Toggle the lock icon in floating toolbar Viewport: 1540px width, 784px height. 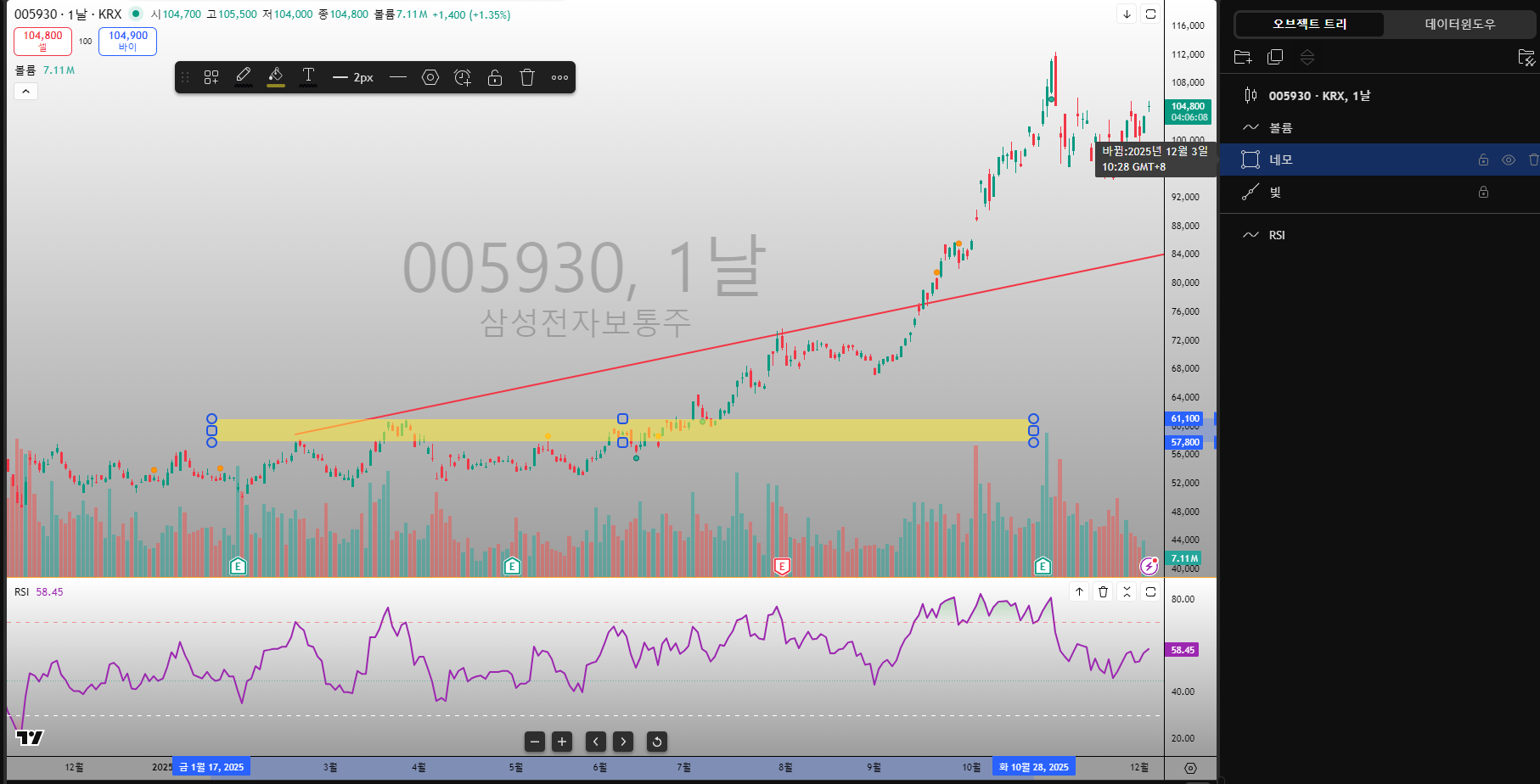click(495, 77)
